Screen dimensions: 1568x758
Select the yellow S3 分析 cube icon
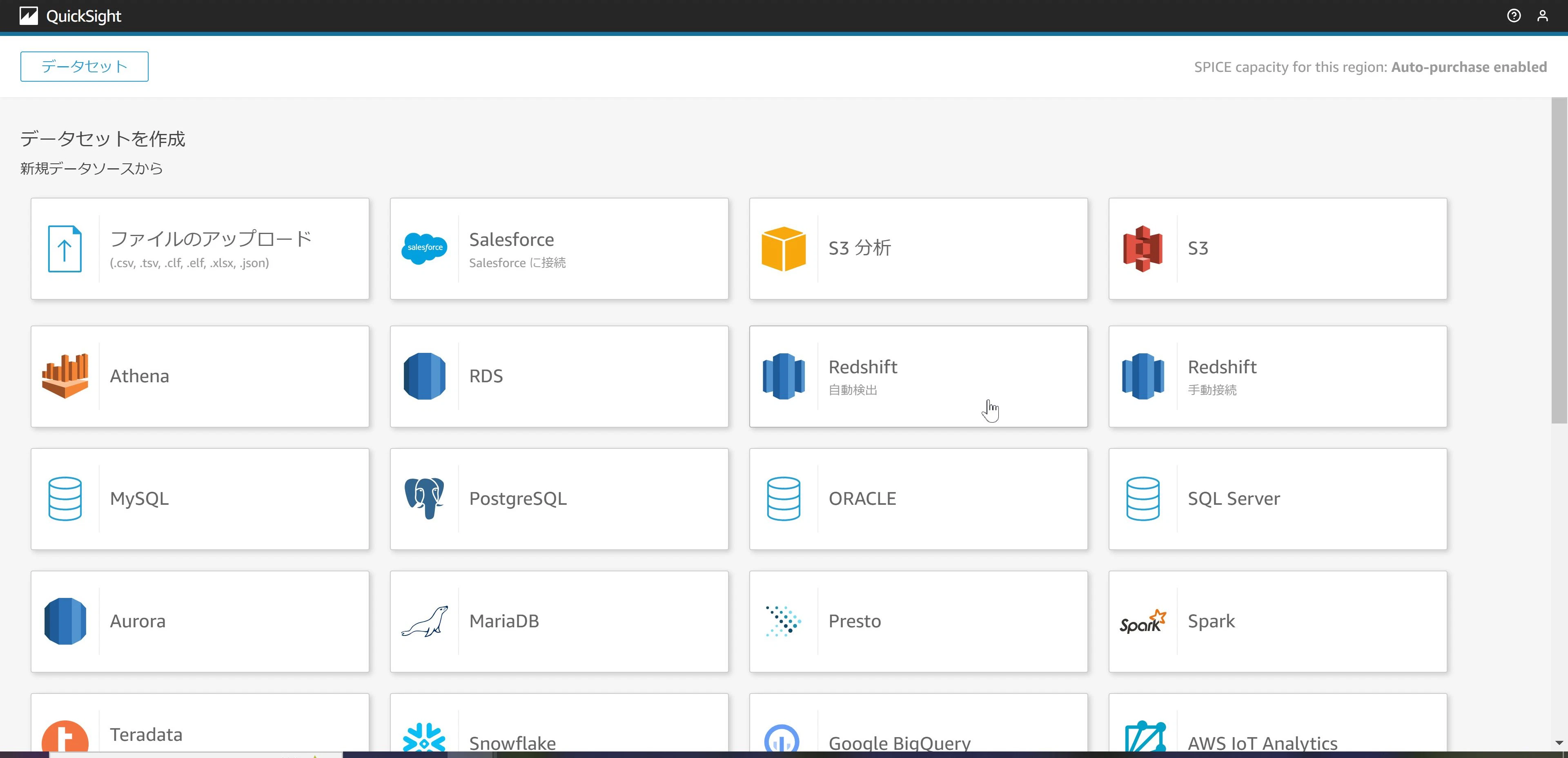(784, 248)
